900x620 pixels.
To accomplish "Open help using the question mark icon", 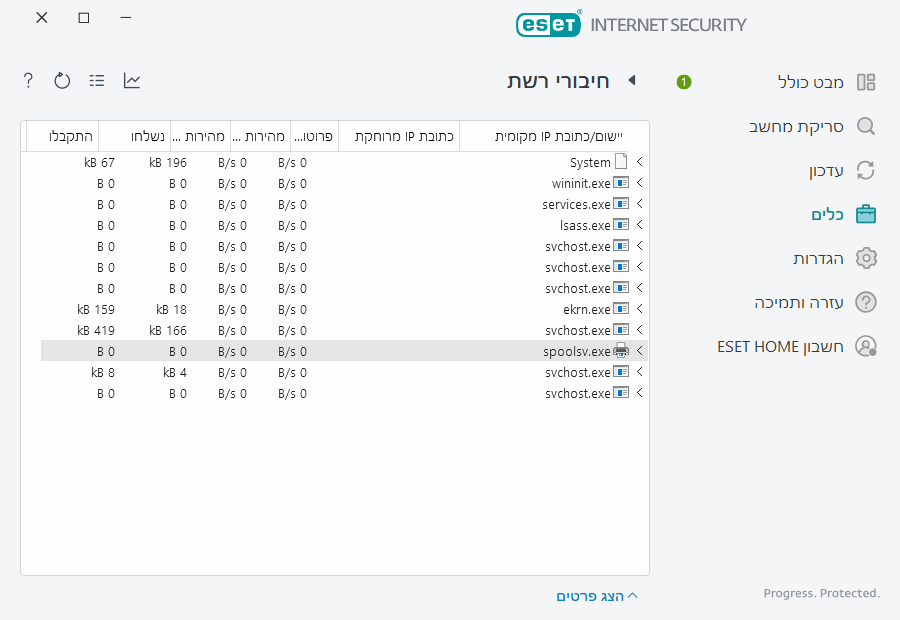I will tap(27, 80).
